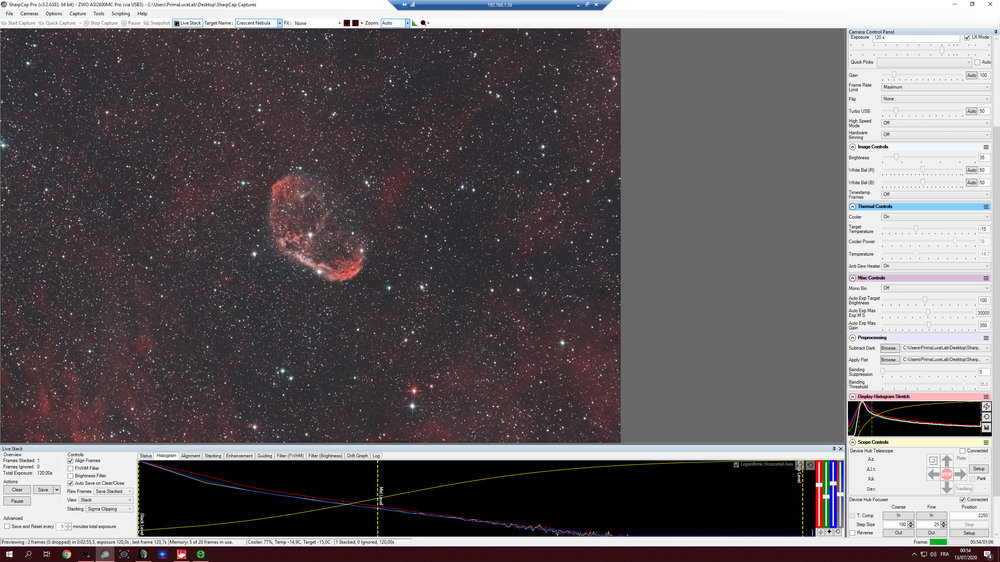Enable the focuser Reverse checkbox
Viewport: 1000px width, 562px height.
click(x=853, y=533)
